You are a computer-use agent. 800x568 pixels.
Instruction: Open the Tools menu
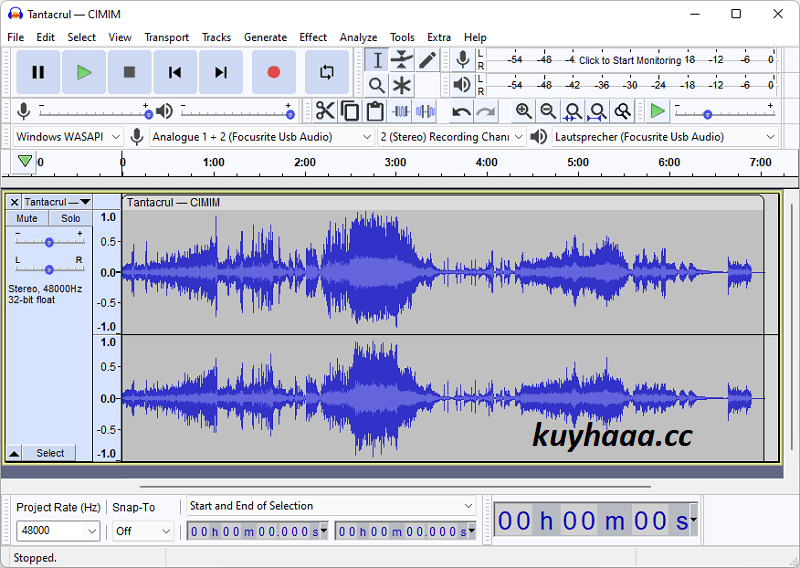(402, 37)
